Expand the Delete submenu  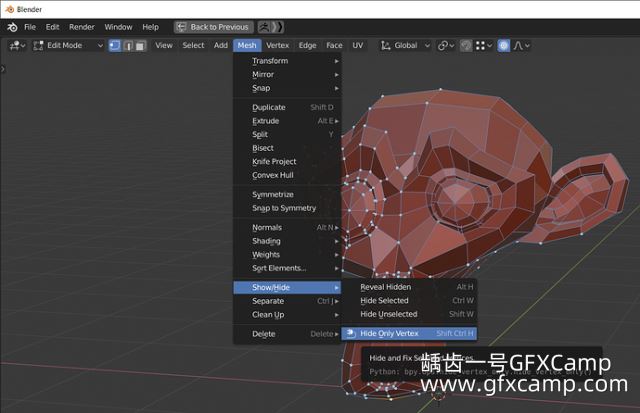(x=287, y=334)
